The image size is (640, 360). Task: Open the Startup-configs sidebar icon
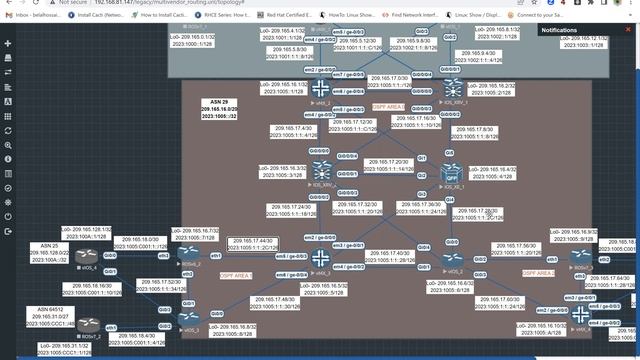click(8, 87)
